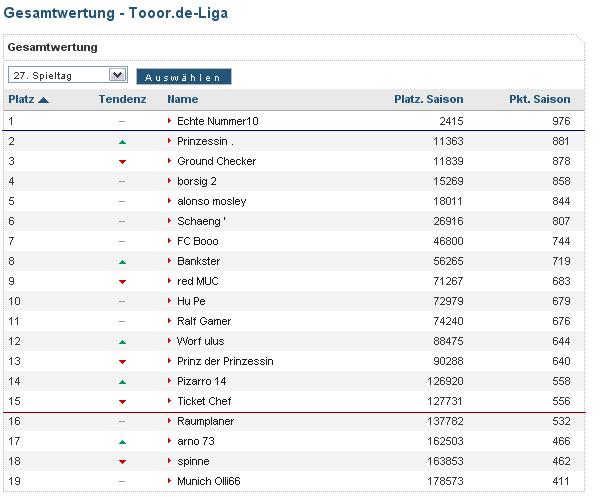605x497 pixels.
Task: Click the green trend arrow for arno 73
Action: point(122,442)
